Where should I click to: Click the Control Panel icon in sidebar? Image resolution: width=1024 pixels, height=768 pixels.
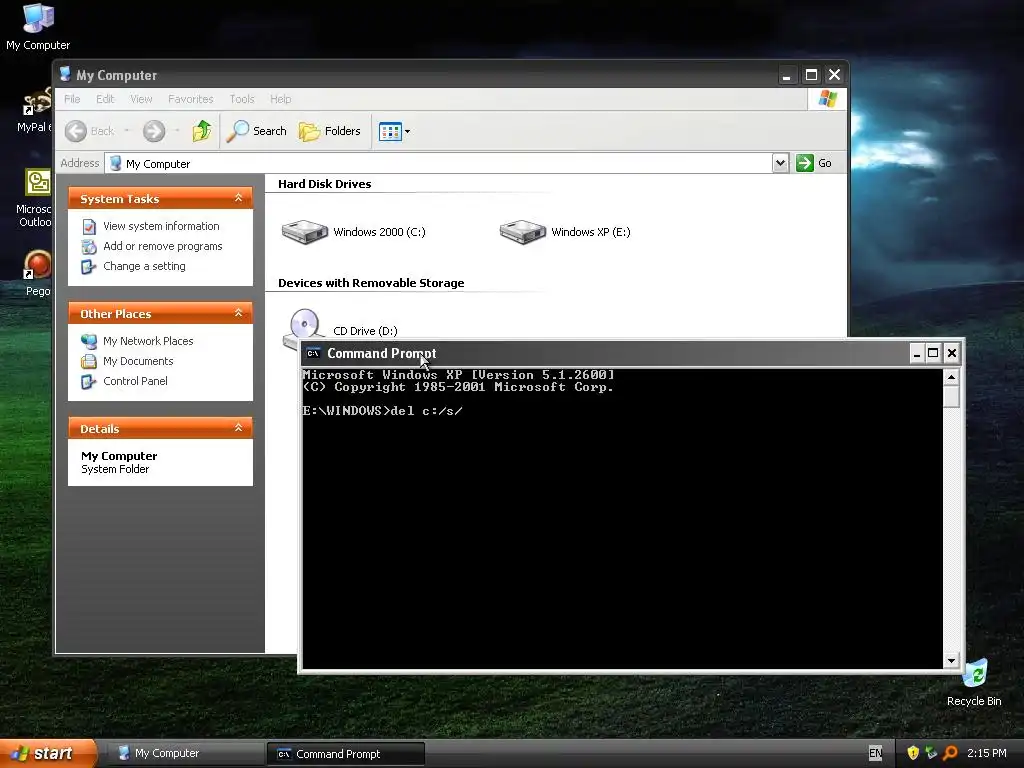pyautogui.click(x=89, y=382)
